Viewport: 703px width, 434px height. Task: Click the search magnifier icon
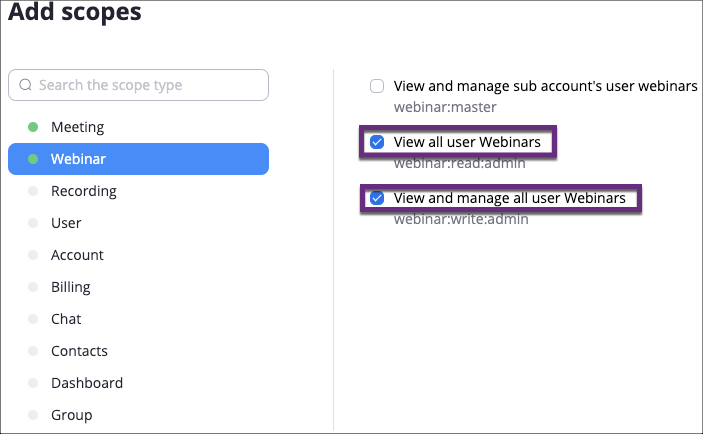point(26,85)
